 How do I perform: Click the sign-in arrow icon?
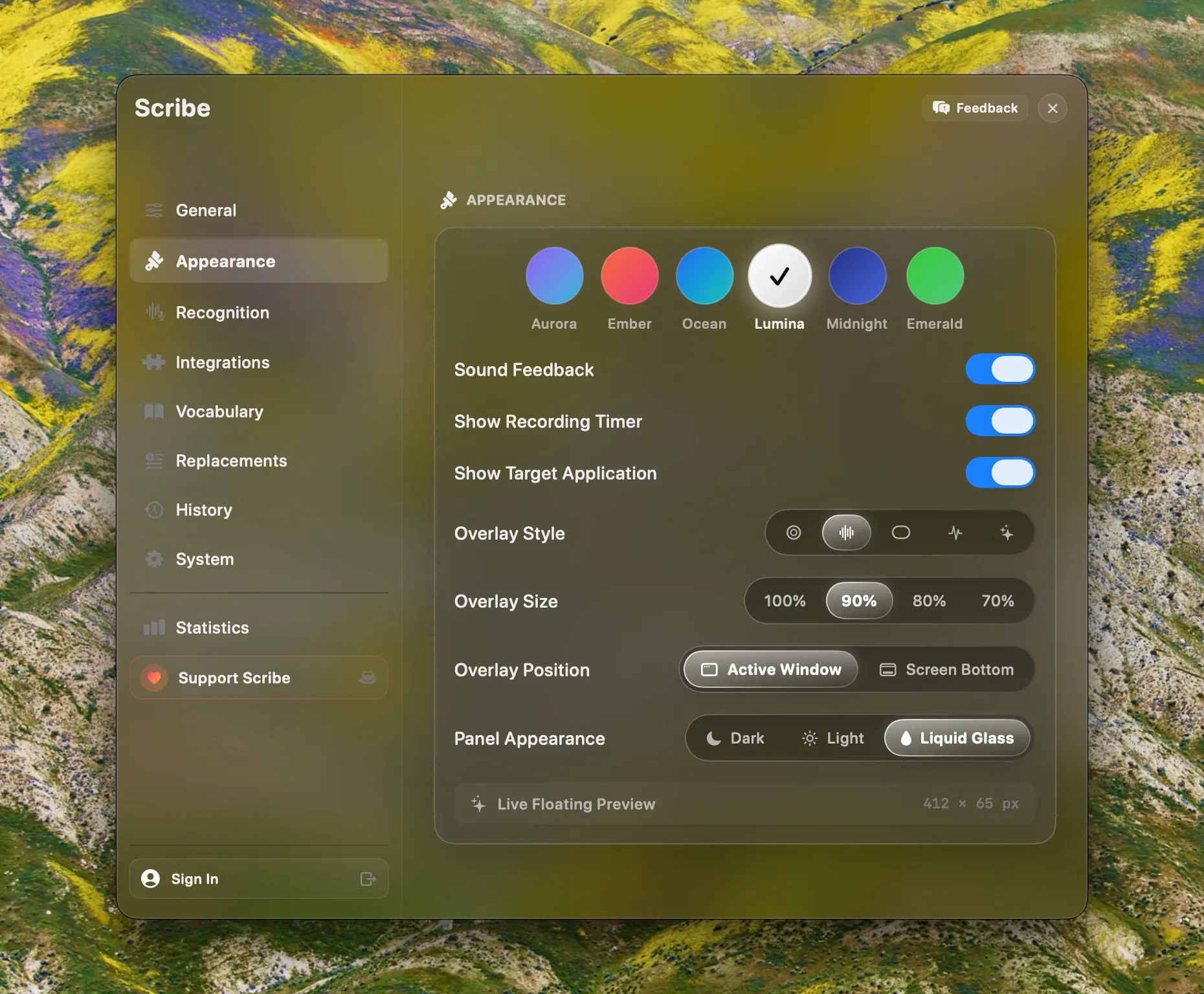[368, 879]
